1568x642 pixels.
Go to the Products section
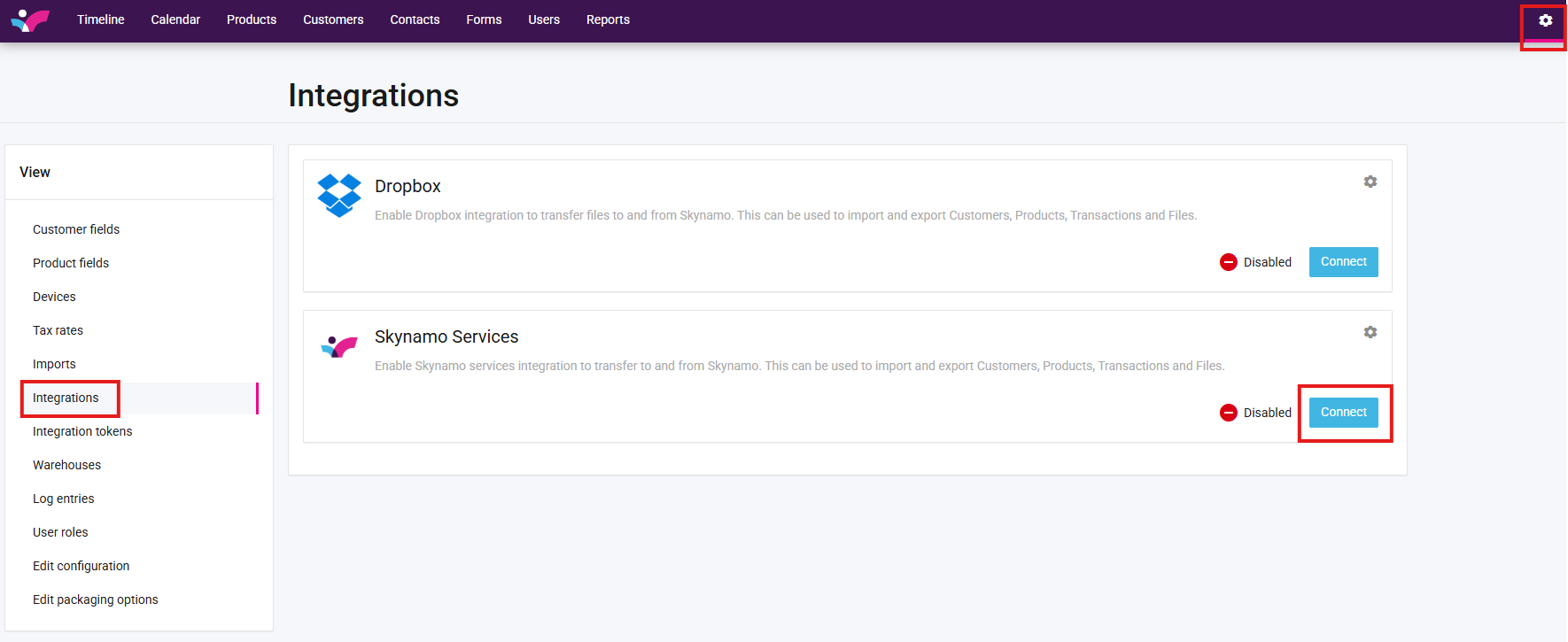point(252,19)
